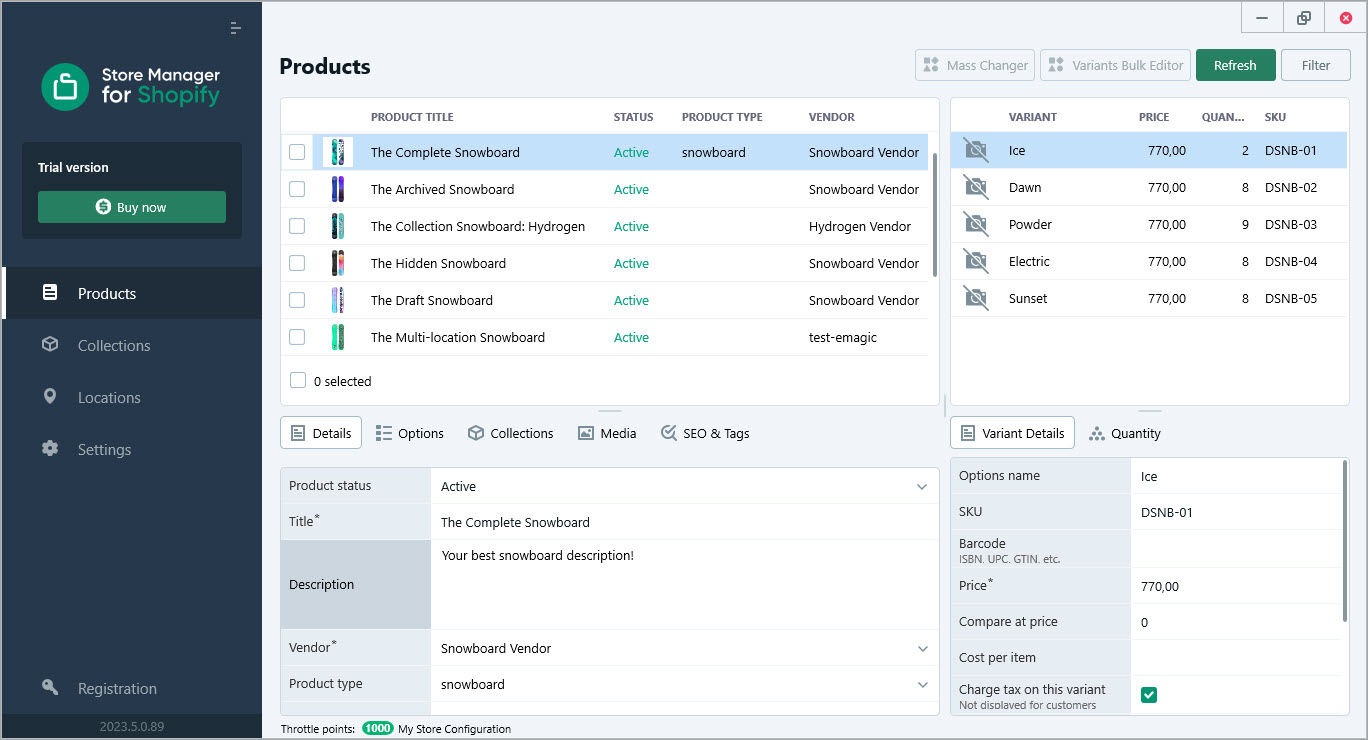Screen dimensions: 1368x740
Task: Disable Charge tax on this variant
Action: pyautogui.click(x=1149, y=694)
